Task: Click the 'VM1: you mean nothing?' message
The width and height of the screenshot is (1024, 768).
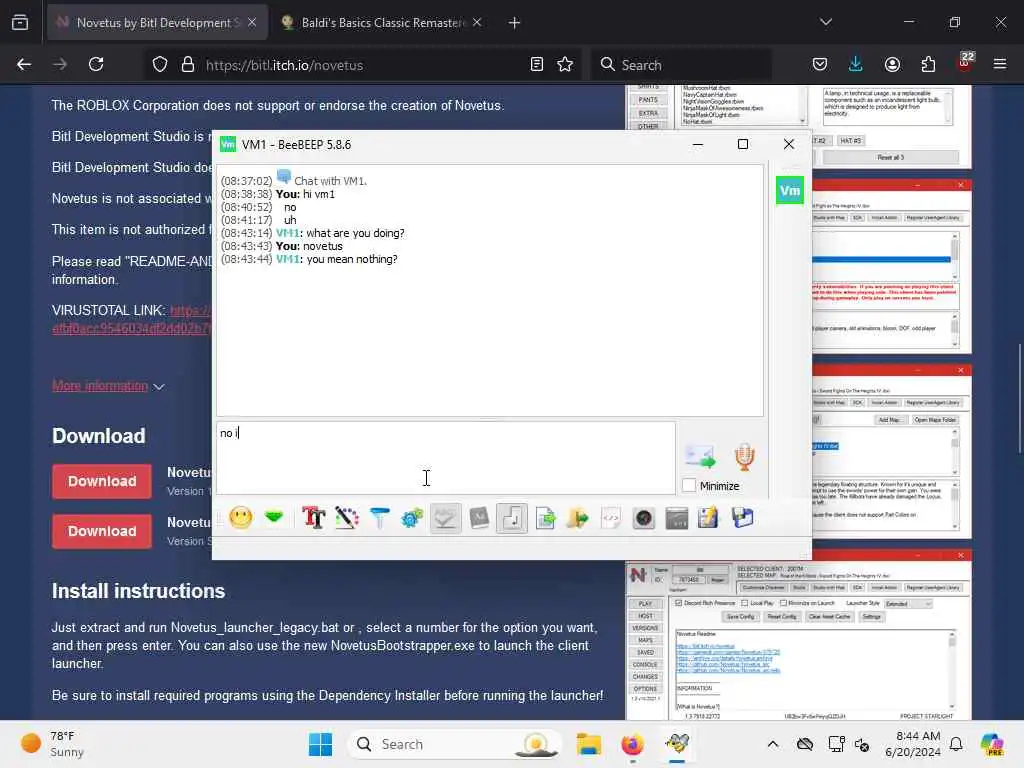Action: 337,259
